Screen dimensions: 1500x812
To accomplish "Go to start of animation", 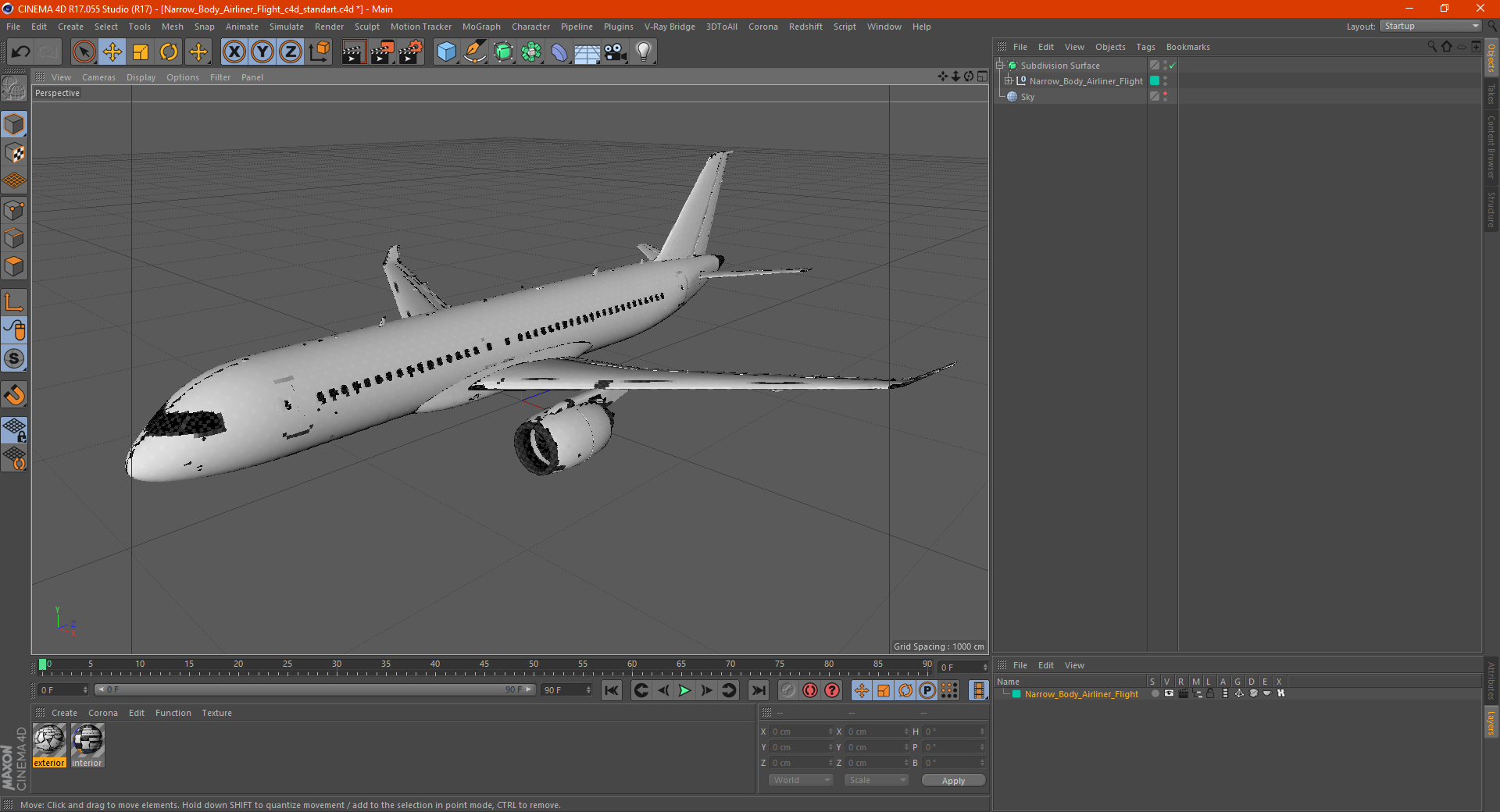I will pyautogui.click(x=612, y=690).
